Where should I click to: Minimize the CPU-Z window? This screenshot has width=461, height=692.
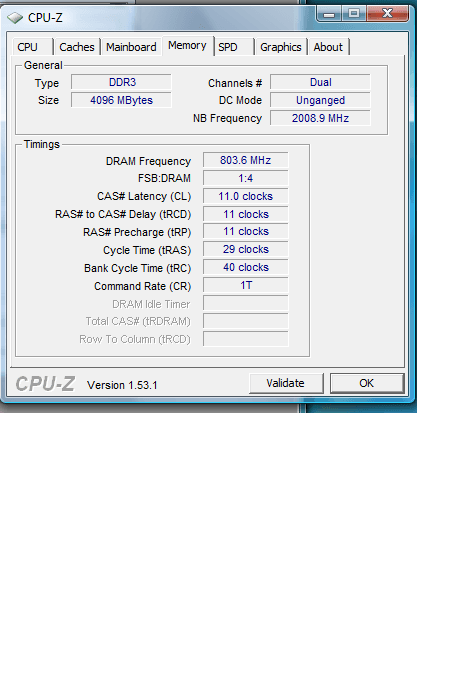[329, 14]
